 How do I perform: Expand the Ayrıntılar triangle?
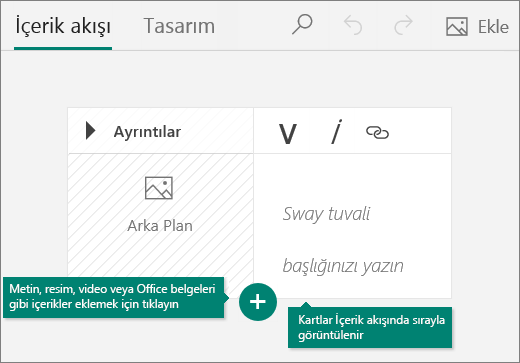90,130
